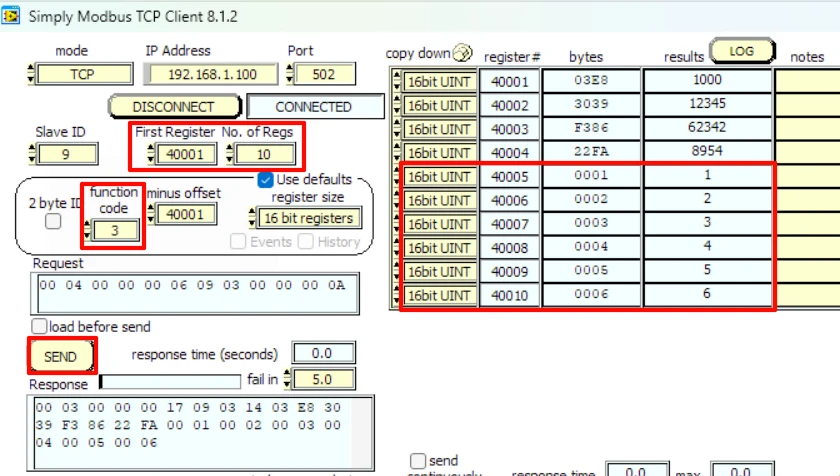Image resolution: width=840 pixels, height=476 pixels.
Task: Click the CONNECTED status indicator
Action: 314,107
